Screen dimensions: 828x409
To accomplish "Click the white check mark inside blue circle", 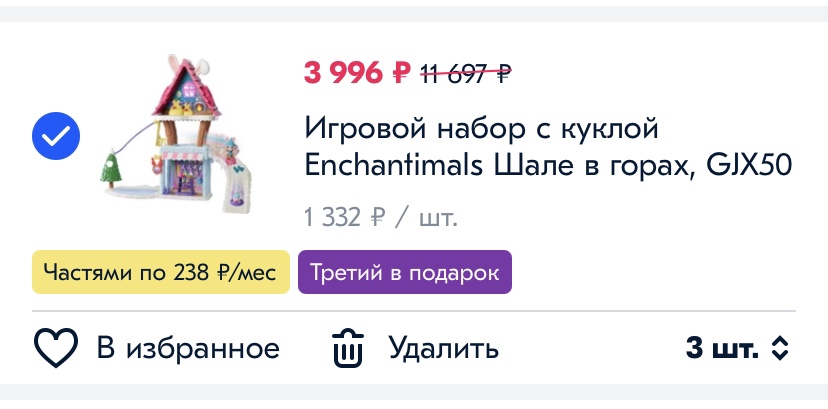I will pyautogui.click(x=56, y=137).
